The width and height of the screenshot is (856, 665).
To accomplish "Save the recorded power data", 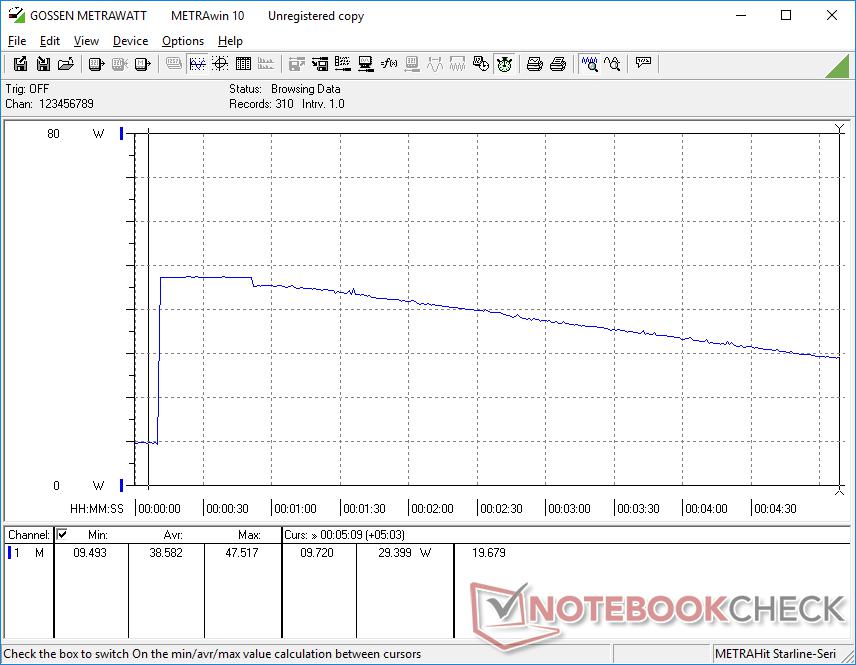I will pos(42,63).
